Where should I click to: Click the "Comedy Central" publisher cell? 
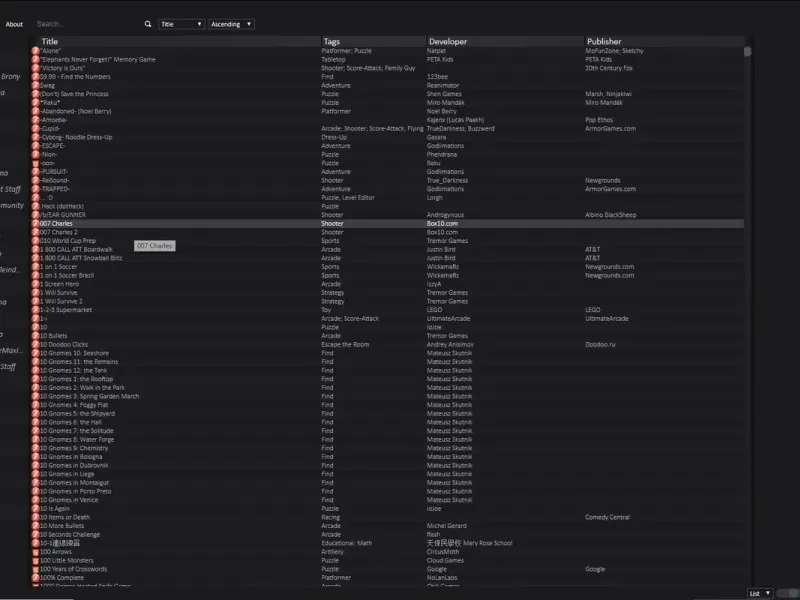click(x=608, y=517)
